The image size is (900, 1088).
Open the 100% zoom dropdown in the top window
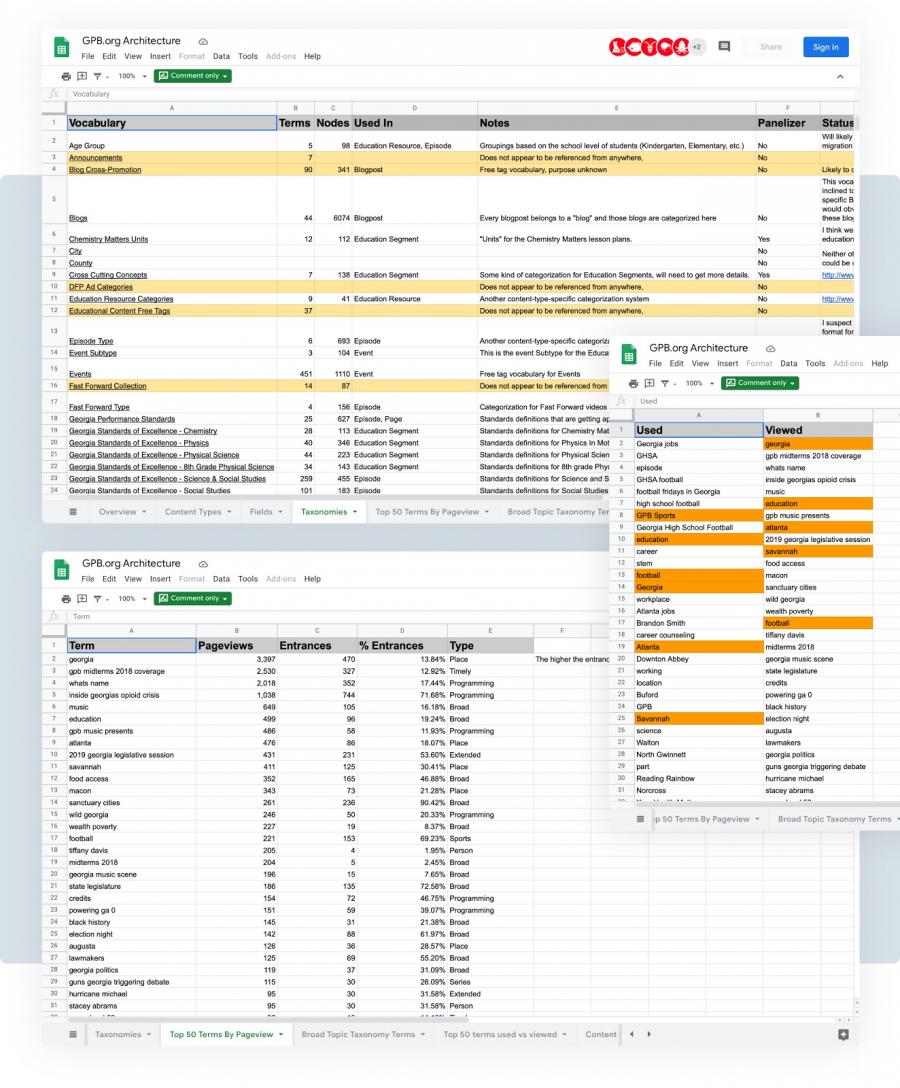(132, 76)
